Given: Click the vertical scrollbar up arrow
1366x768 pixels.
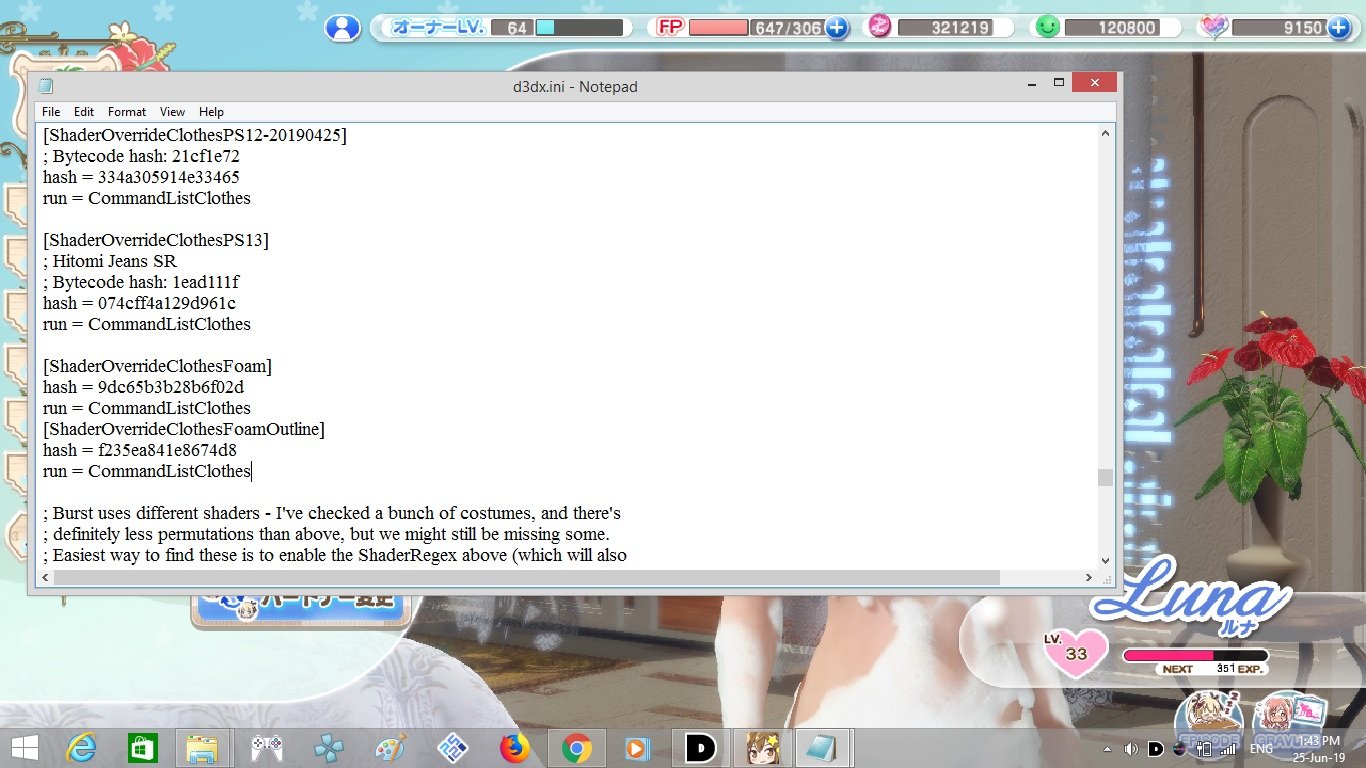Looking at the screenshot, I should (x=1105, y=133).
